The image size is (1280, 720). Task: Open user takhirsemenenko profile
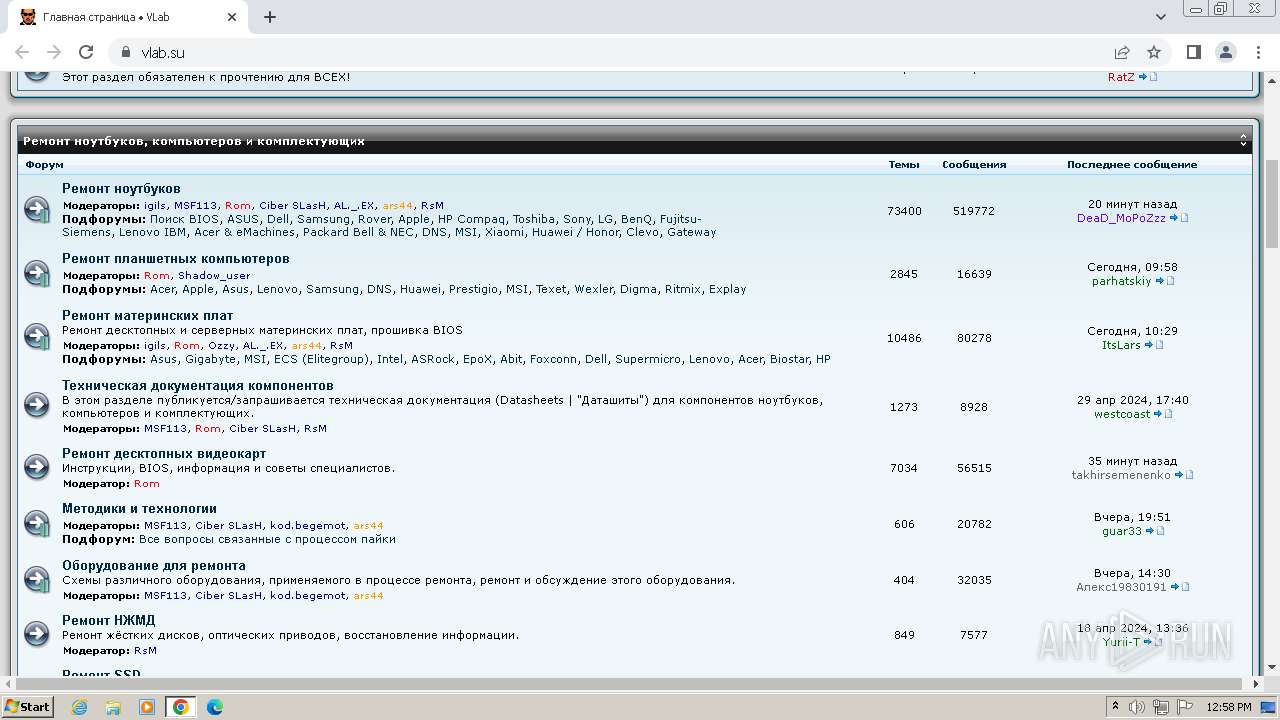[1121, 475]
